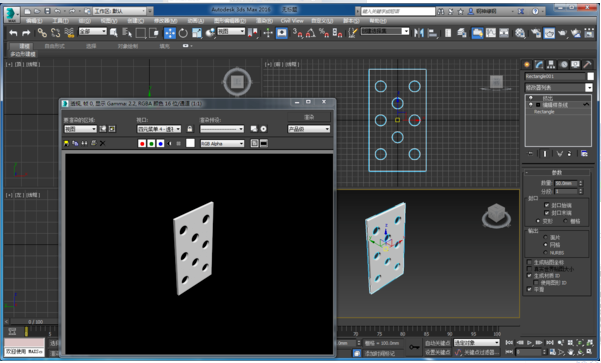The width and height of the screenshot is (601, 363).
Task: Toggle red channel in render window
Action: pyautogui.click(x=142, y=143)
